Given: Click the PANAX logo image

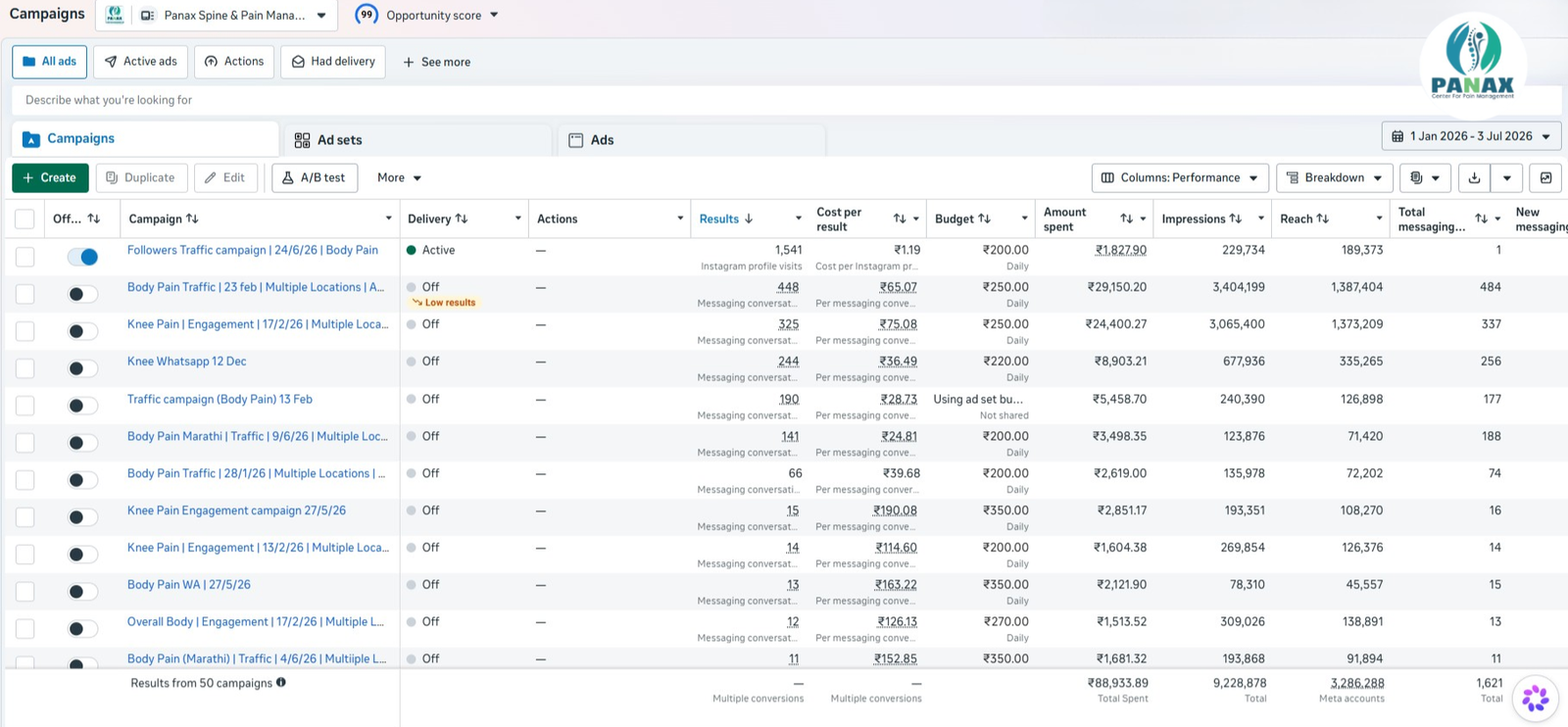Looking at the screenshot, I should [1473, 61].
